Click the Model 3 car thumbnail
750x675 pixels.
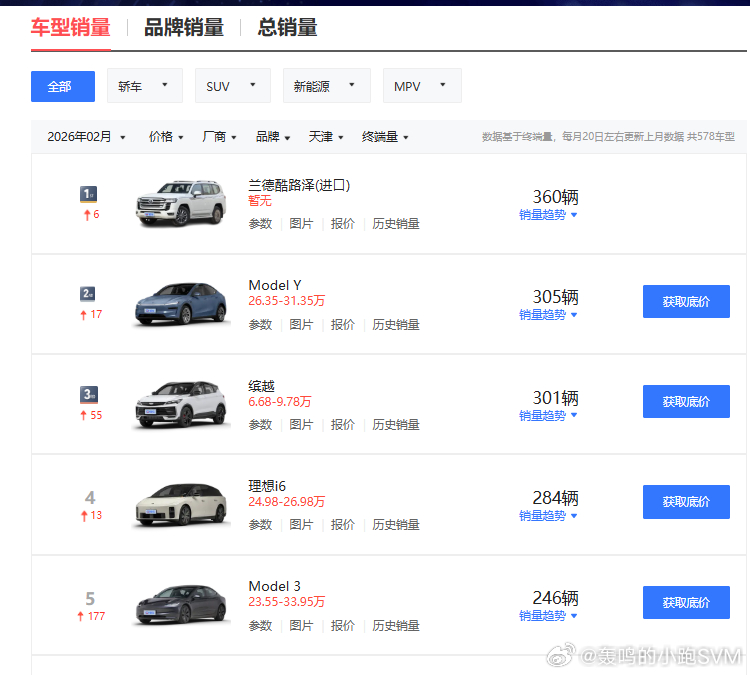(181, 605)
